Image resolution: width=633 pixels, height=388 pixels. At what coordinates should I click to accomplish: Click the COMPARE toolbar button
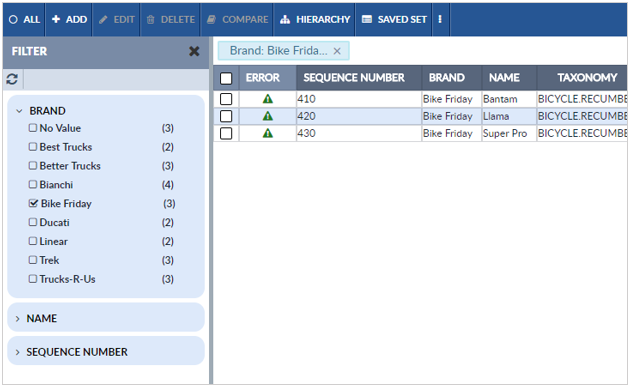pos(237,20)
